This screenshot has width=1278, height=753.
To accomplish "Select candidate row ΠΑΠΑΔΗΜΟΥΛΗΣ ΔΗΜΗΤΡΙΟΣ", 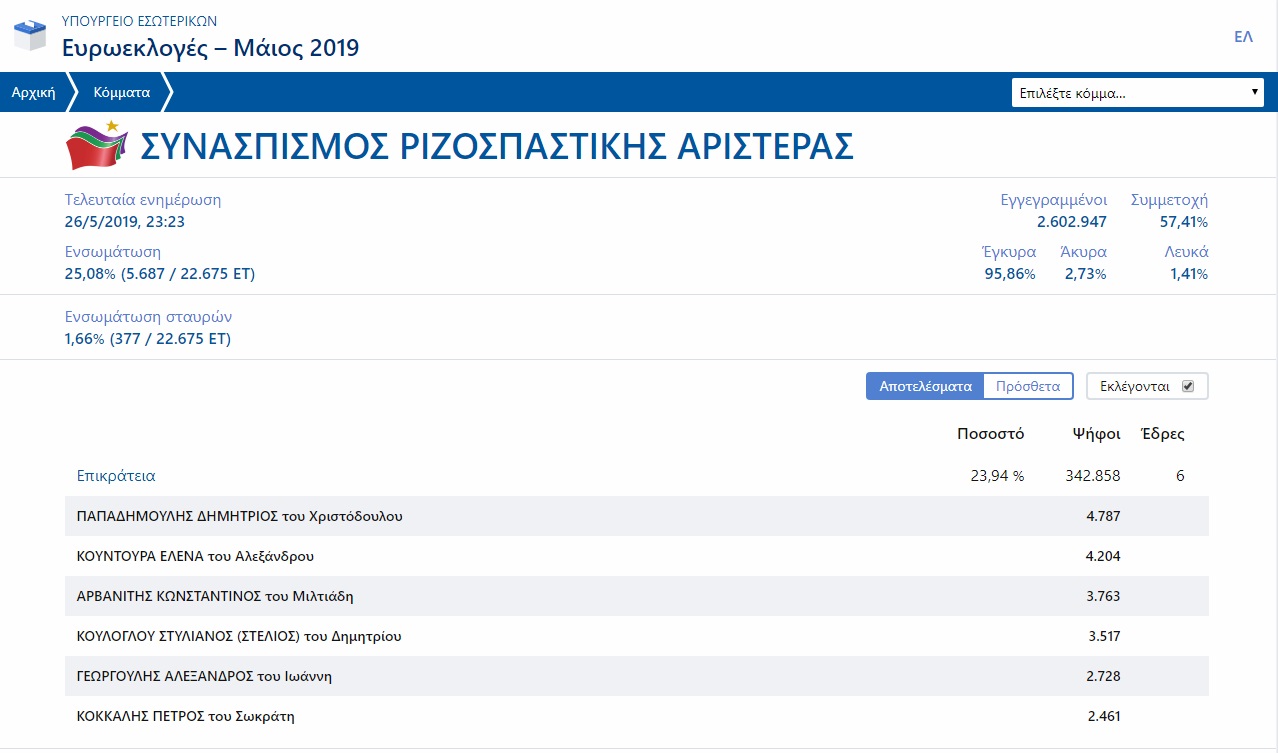I will 240,516.
